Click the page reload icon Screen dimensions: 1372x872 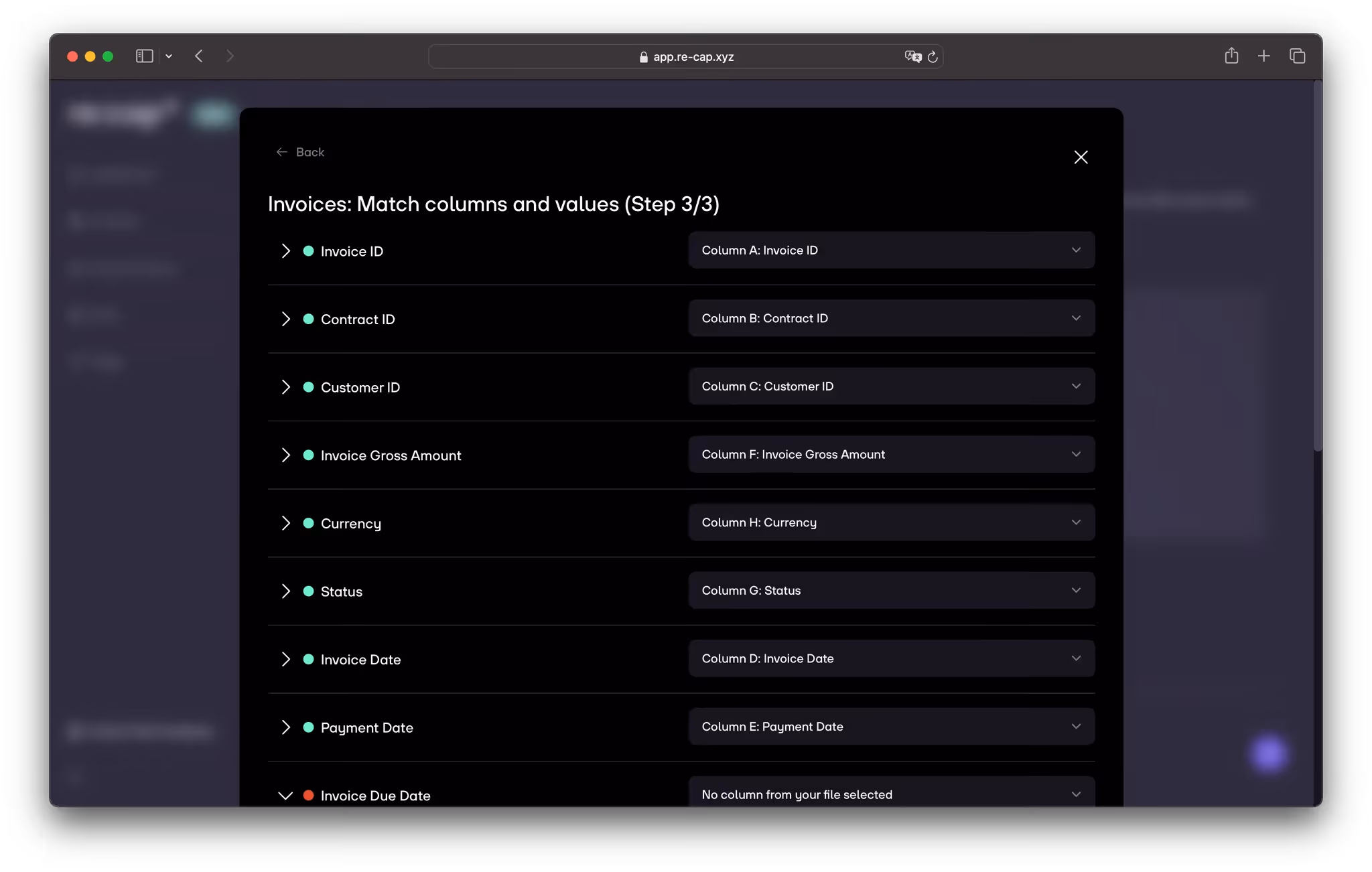(933, 57)
